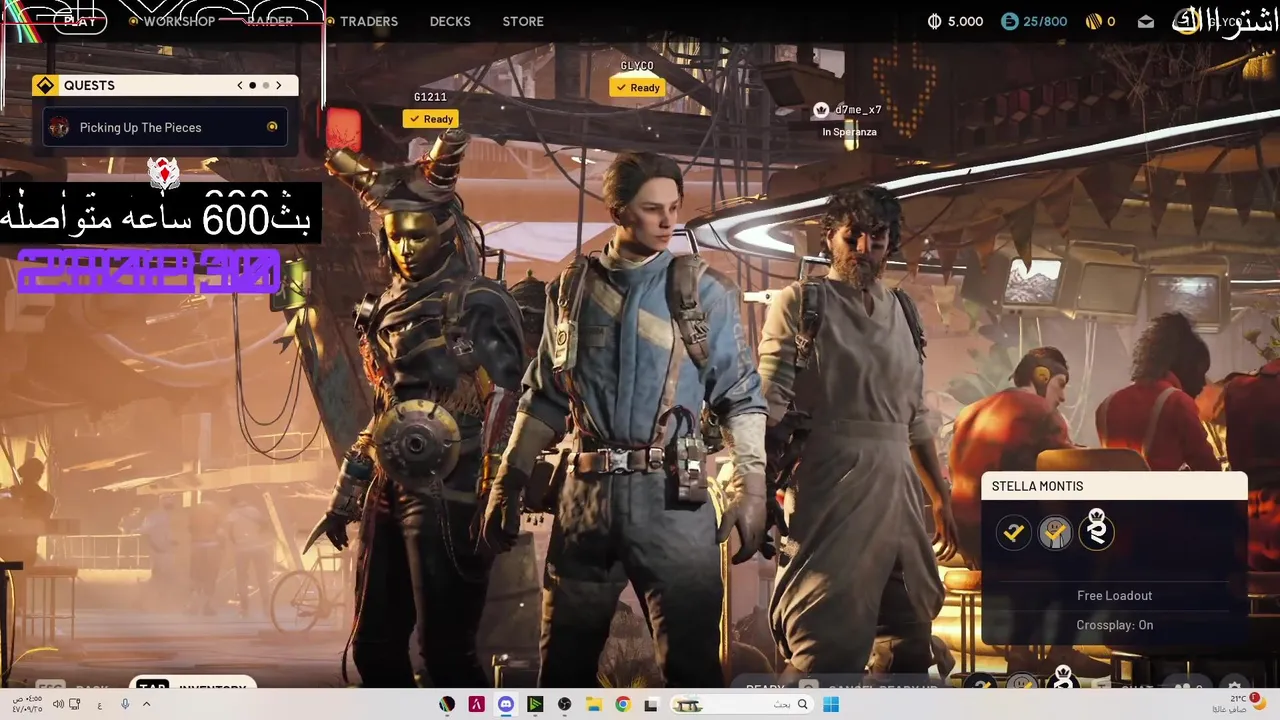The width and height of the screenshot is (1280, 720).
Task: Click G1211's Ready status badge
Action: tap(430, 119)
